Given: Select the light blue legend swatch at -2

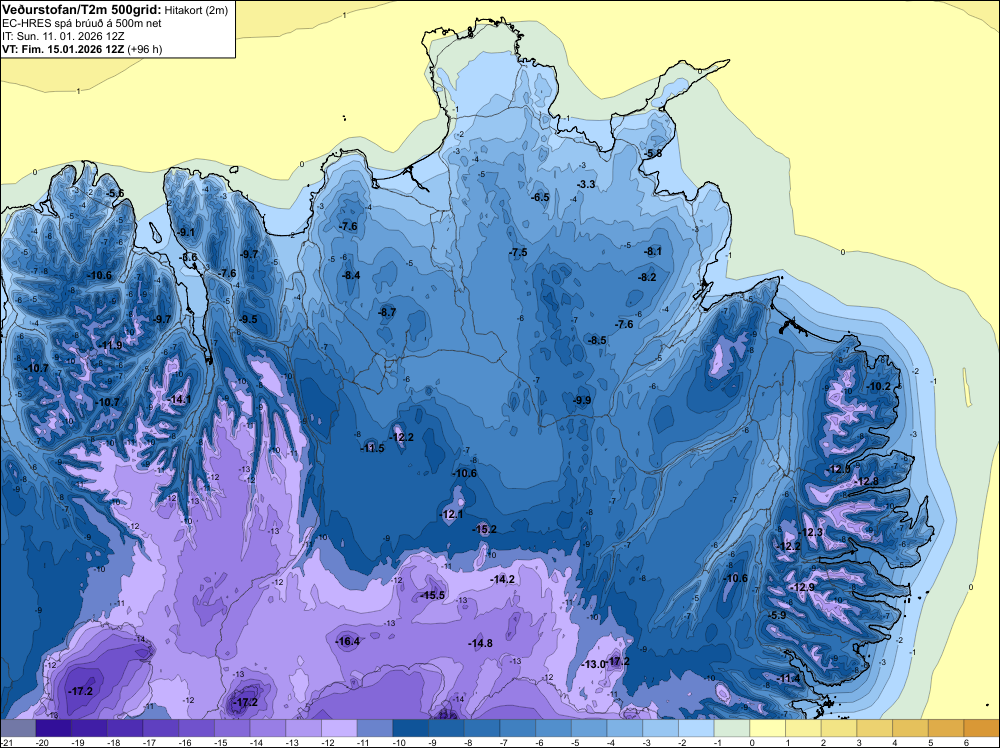Looking at the screenshot, I should [696, 728].
